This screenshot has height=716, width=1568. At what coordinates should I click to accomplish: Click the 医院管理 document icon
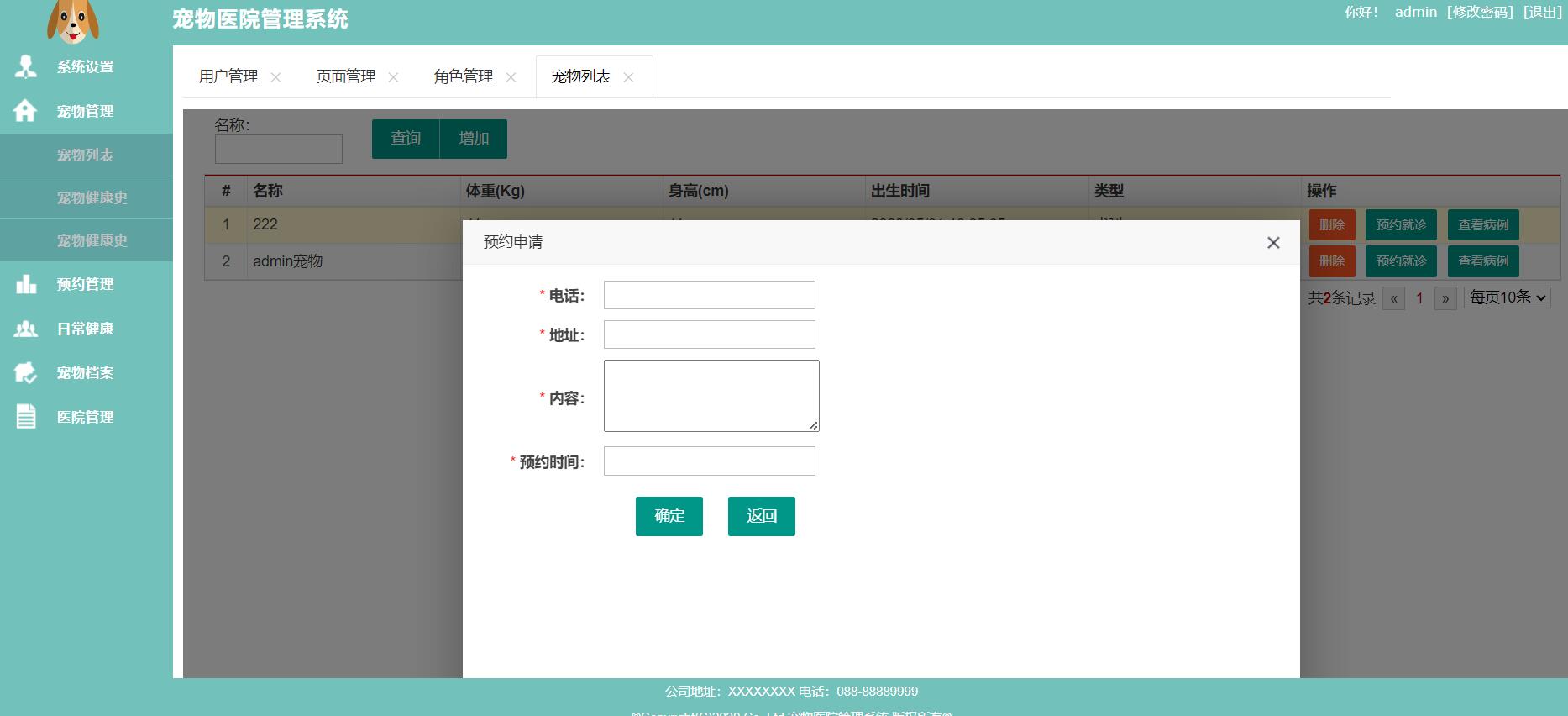[x=26, y=417]
